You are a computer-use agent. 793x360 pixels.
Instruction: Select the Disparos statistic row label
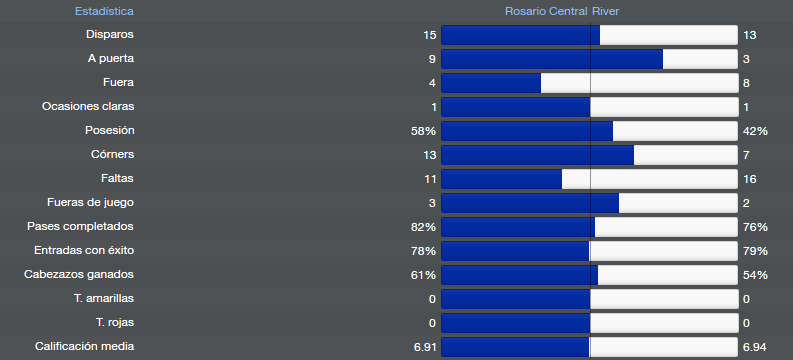coord(110,35)
